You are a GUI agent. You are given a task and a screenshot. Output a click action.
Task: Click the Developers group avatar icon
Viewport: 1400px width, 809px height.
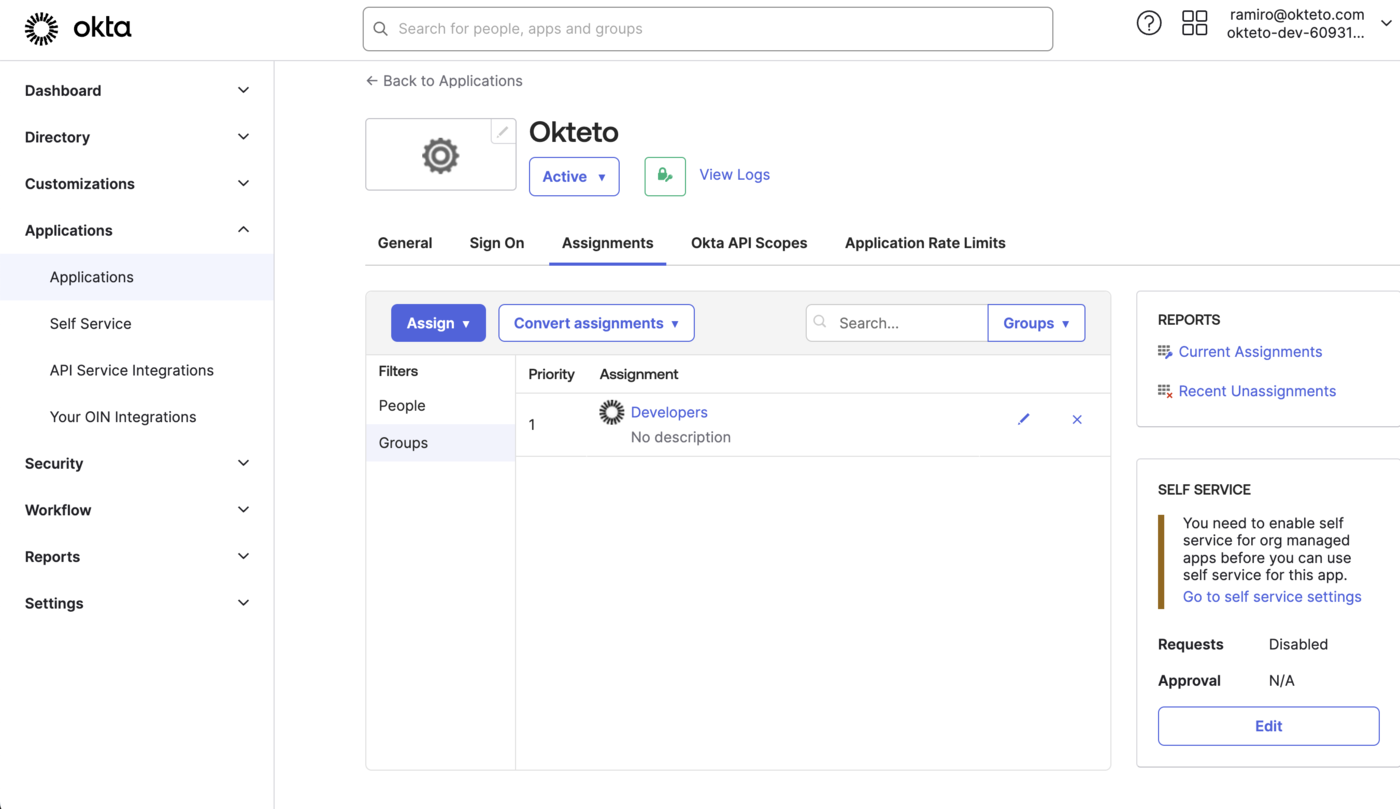[x=610, y=411]
